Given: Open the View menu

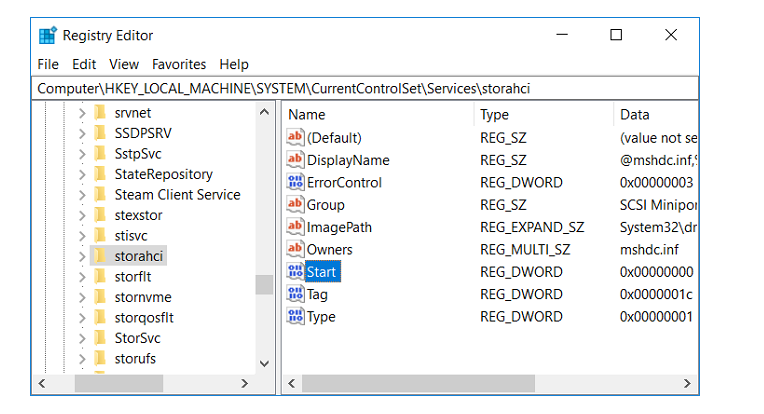Looking at the screenshot, I should 124,64.
